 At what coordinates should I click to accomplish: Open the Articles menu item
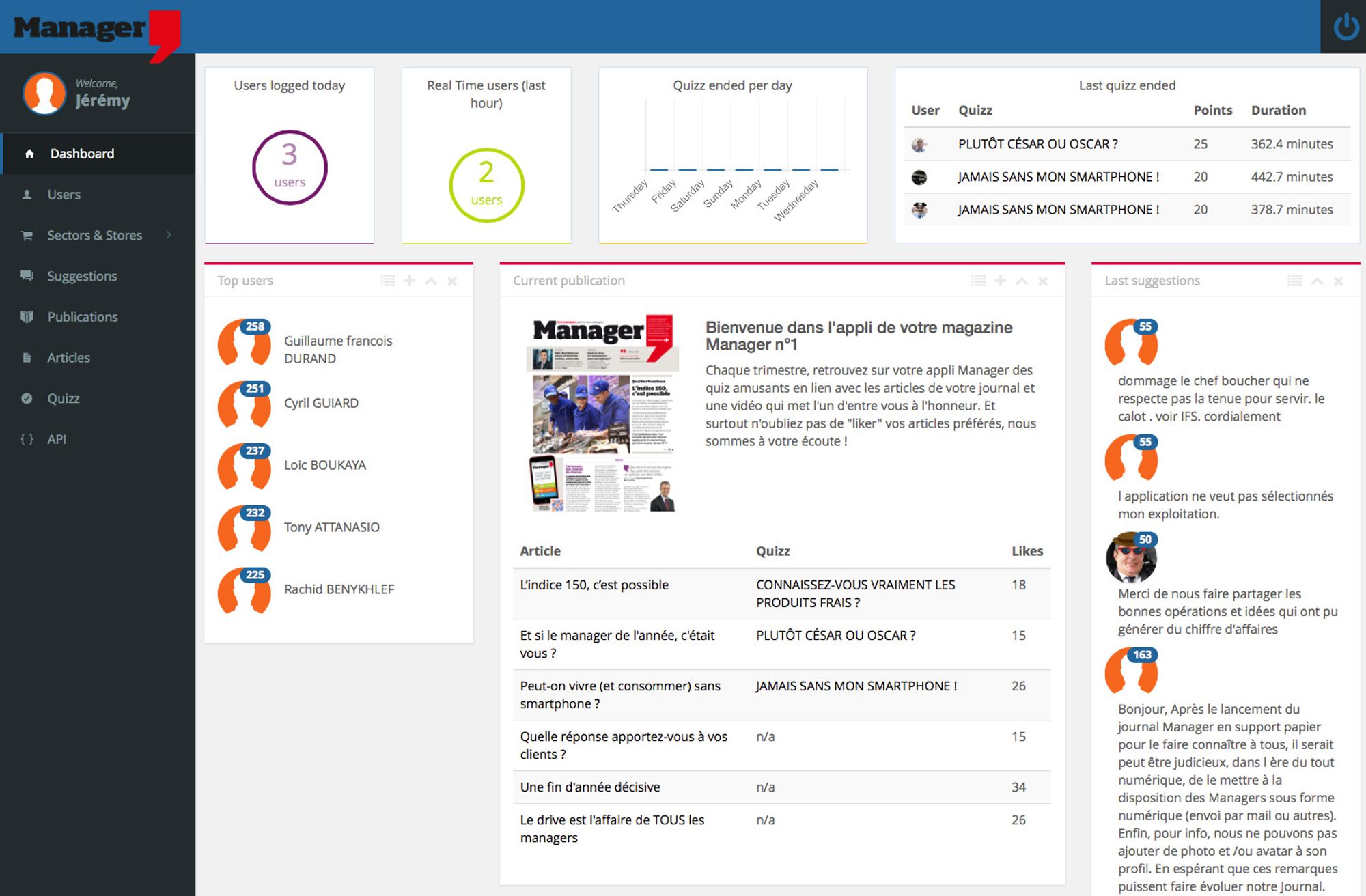[98, 358]
